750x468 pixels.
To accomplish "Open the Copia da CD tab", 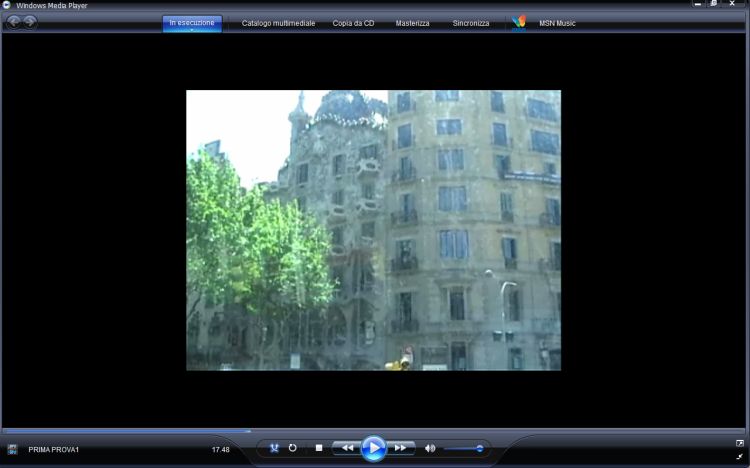I will click(x=354, y=22).
